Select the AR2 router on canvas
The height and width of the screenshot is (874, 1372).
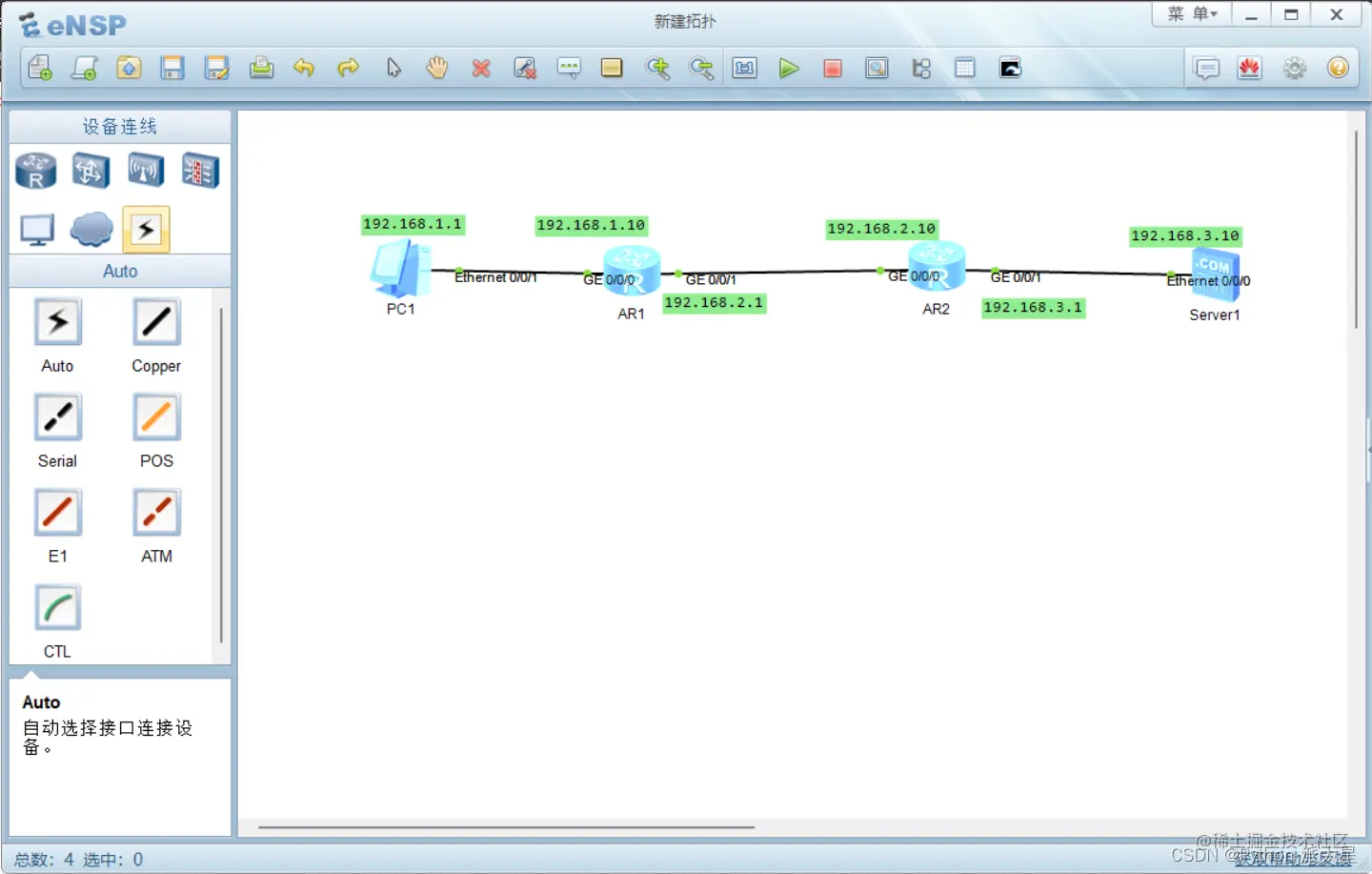[x=937, y=266]
